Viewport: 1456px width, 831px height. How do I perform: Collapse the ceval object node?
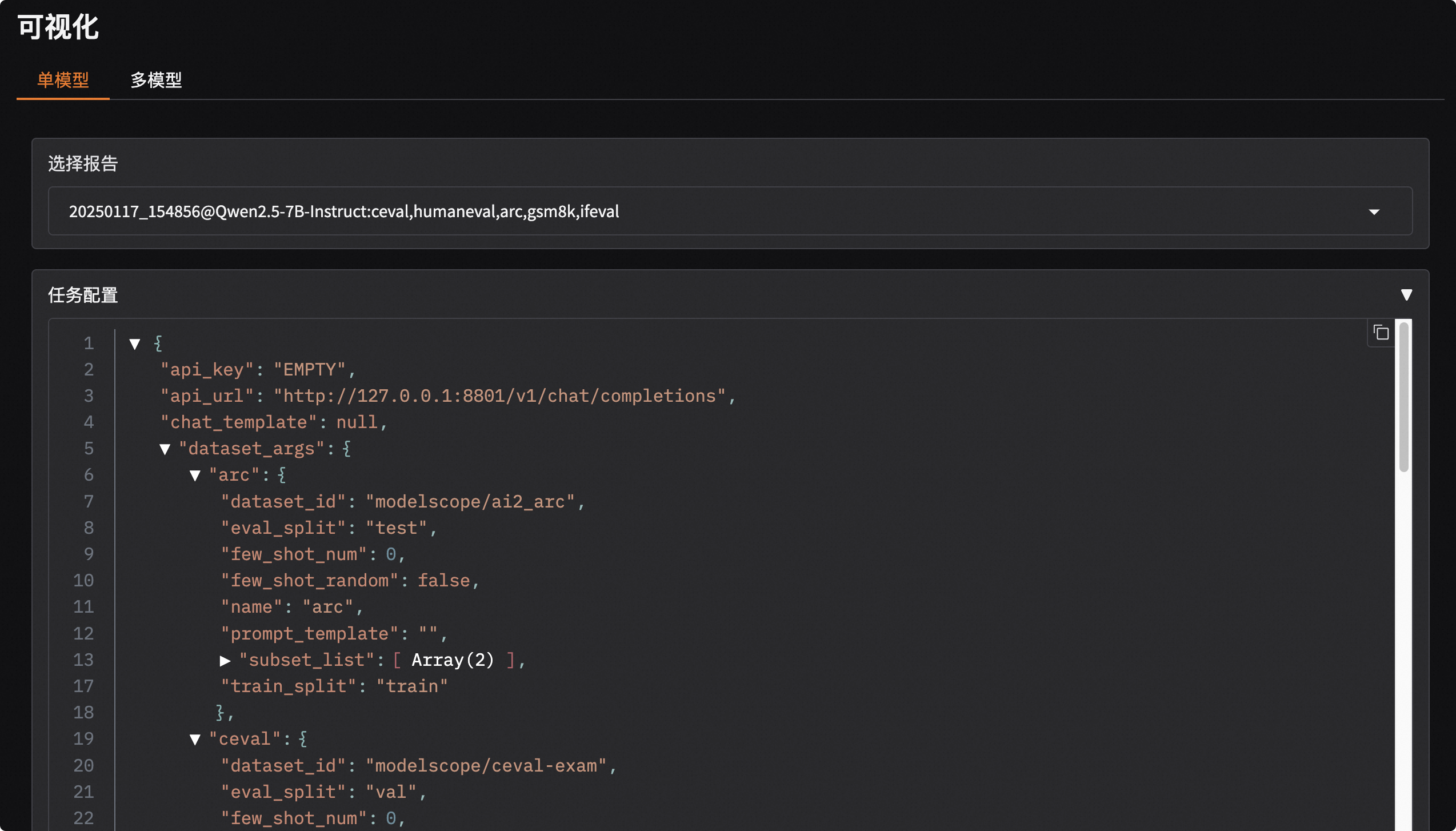[195, 740]
